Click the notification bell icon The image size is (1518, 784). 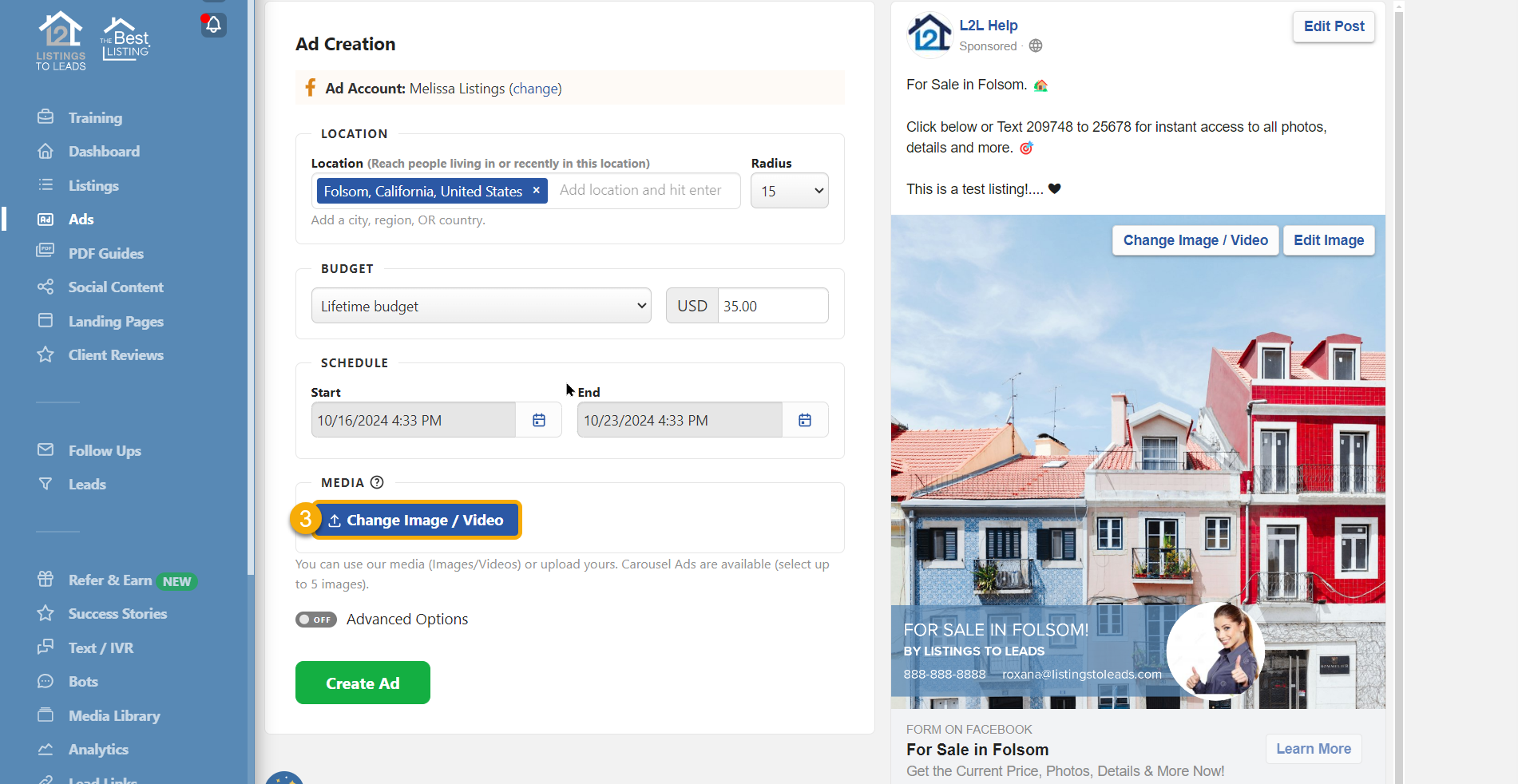213,25
